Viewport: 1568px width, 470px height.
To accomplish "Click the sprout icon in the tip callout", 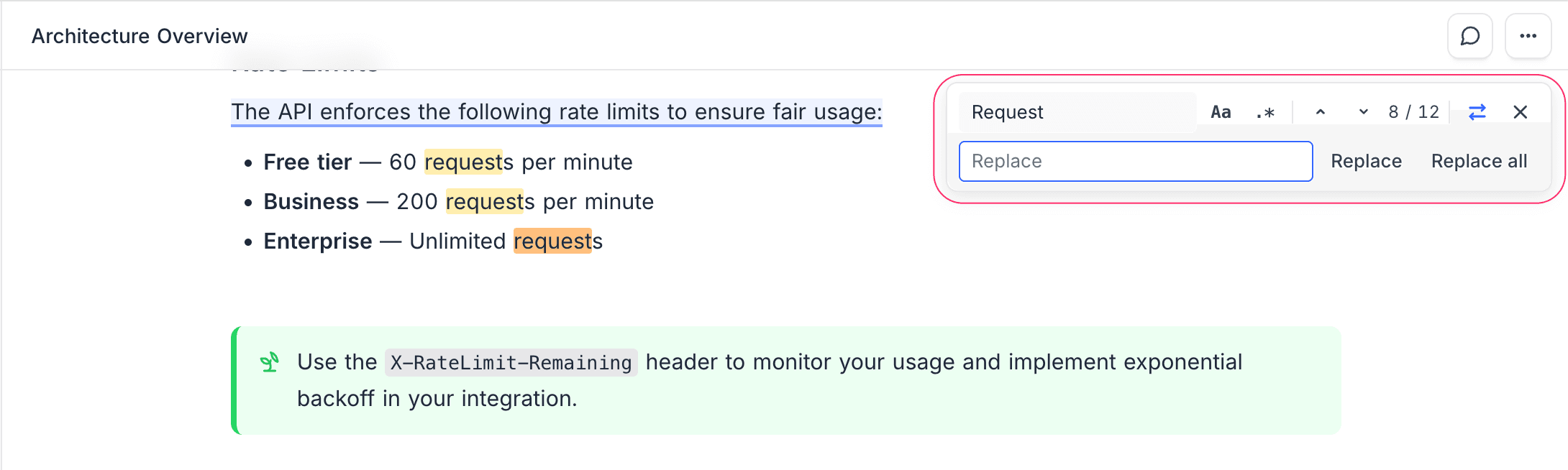I will point(270,361).
